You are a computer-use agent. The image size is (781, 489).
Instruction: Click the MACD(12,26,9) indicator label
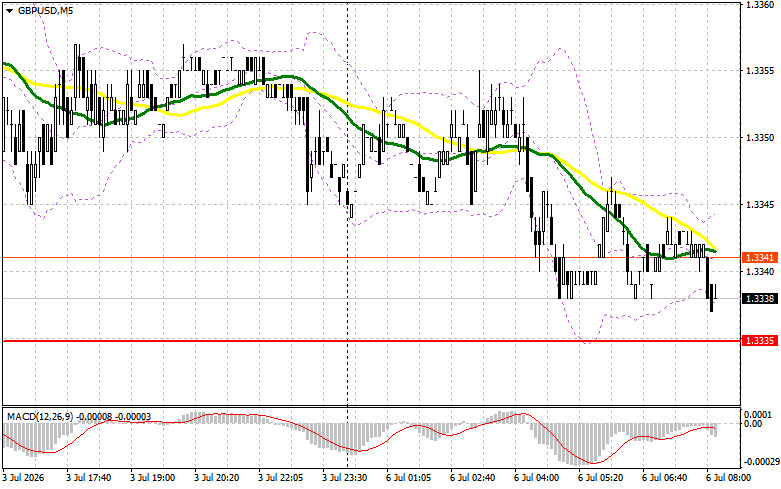click(x=40, y=416)
